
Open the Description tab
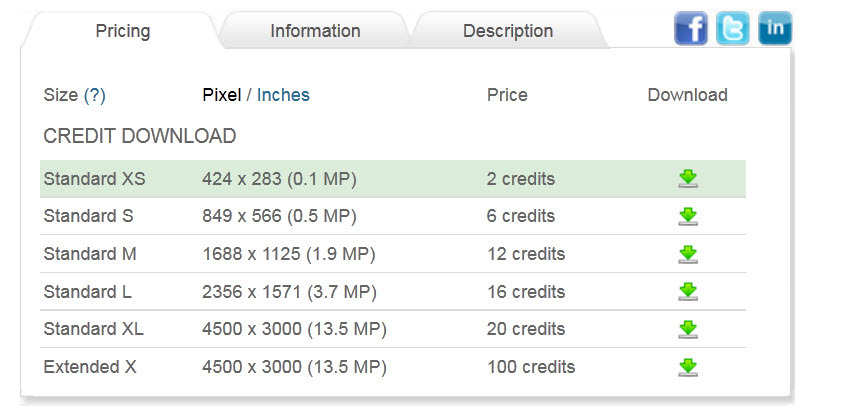[507, 31]
